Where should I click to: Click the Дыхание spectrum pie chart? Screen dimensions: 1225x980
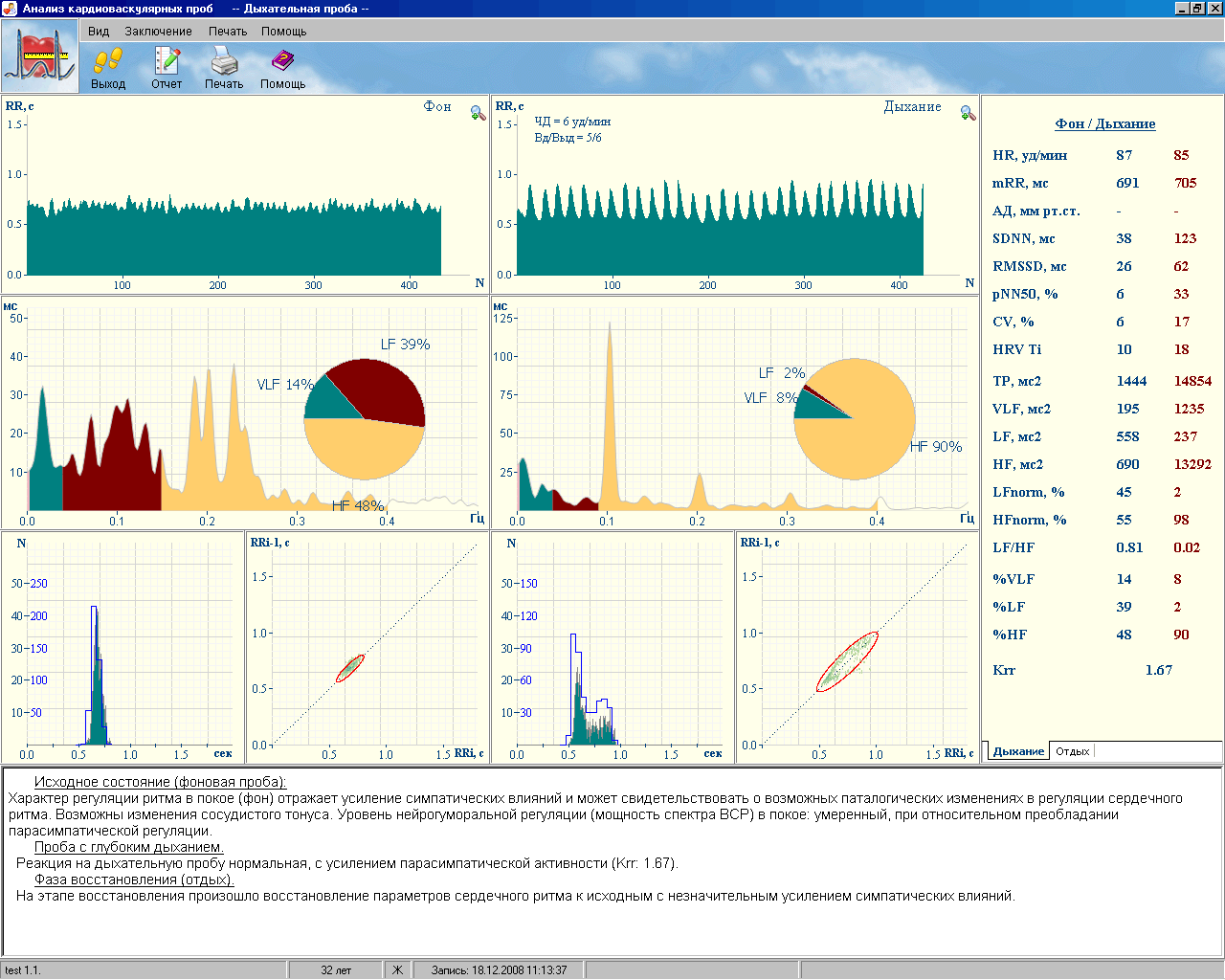pos(854,419)
